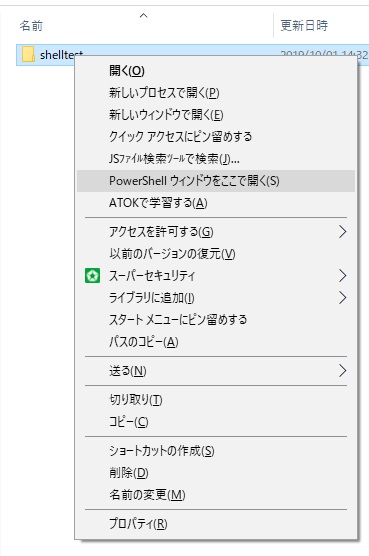Expand the 送る submenu arrow

(x=342, y=371)
